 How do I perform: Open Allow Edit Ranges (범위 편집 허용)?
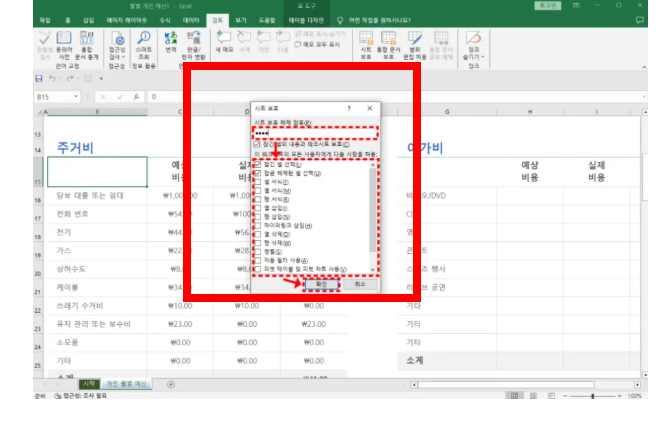click(415, 45)
